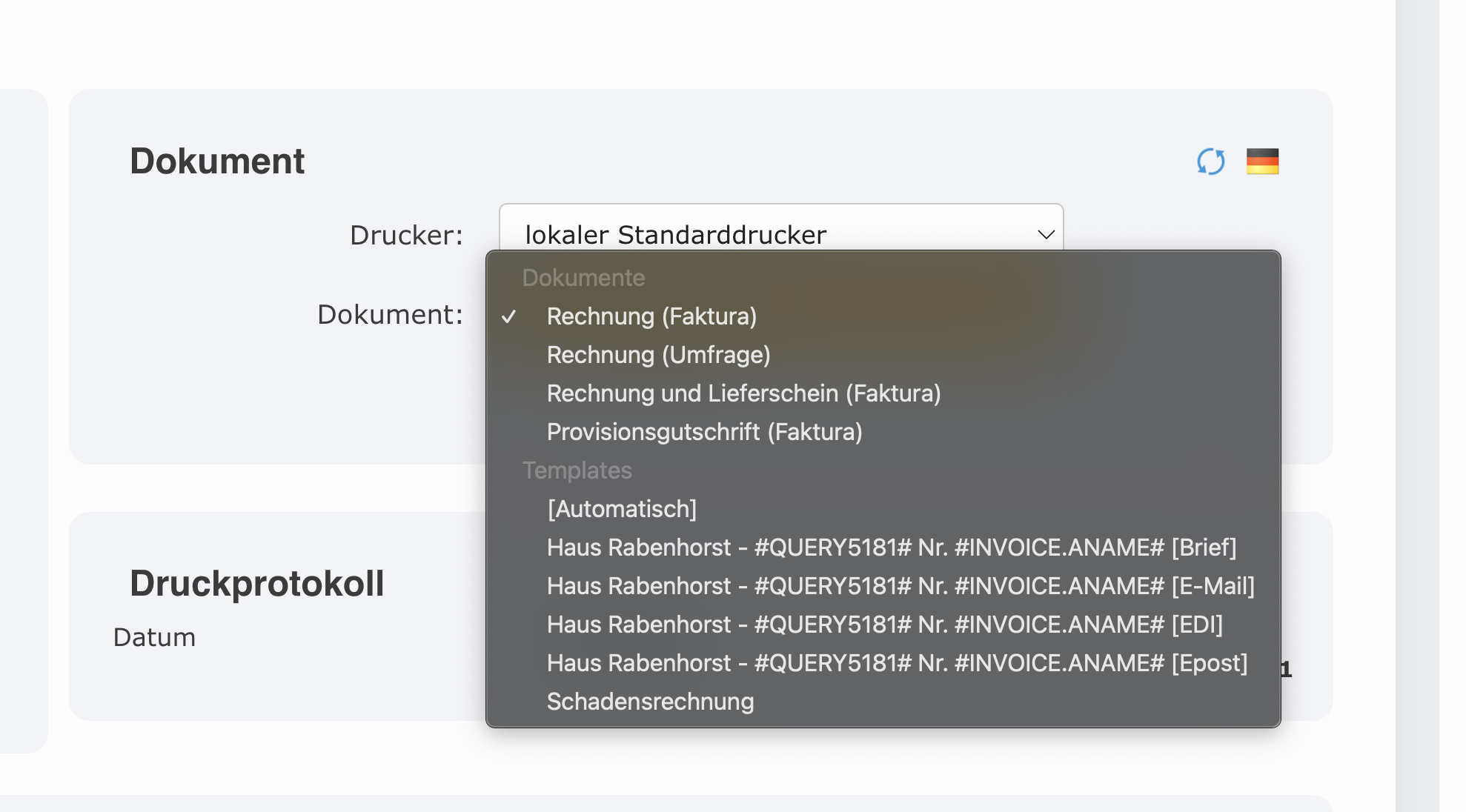The width and height of the screenshot is (1466, 812).
Task: Click the blue refresh icon
Action: tap(1210, 162)
